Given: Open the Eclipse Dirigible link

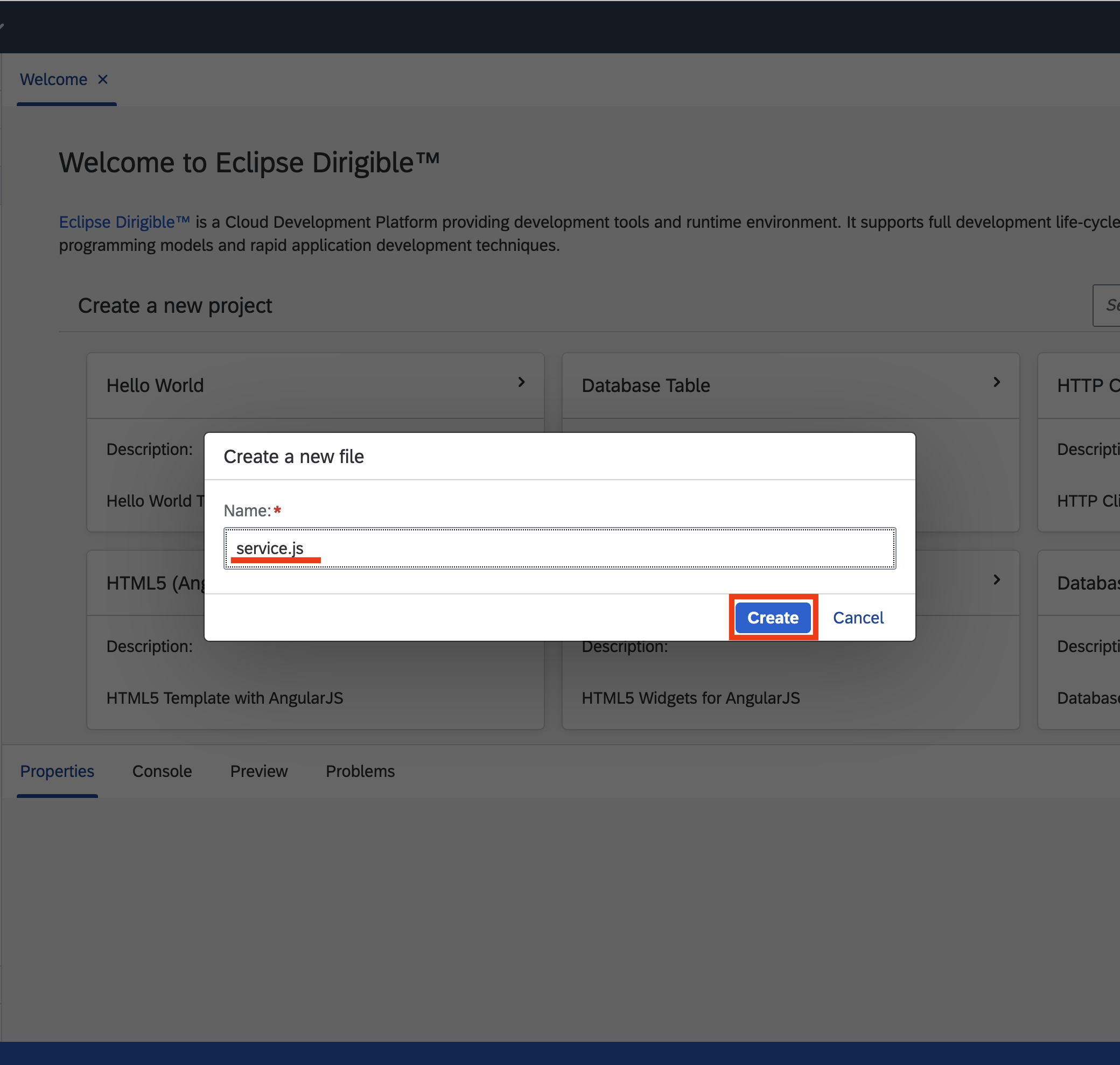Looking at the screenshot, I should click(124, 222).
